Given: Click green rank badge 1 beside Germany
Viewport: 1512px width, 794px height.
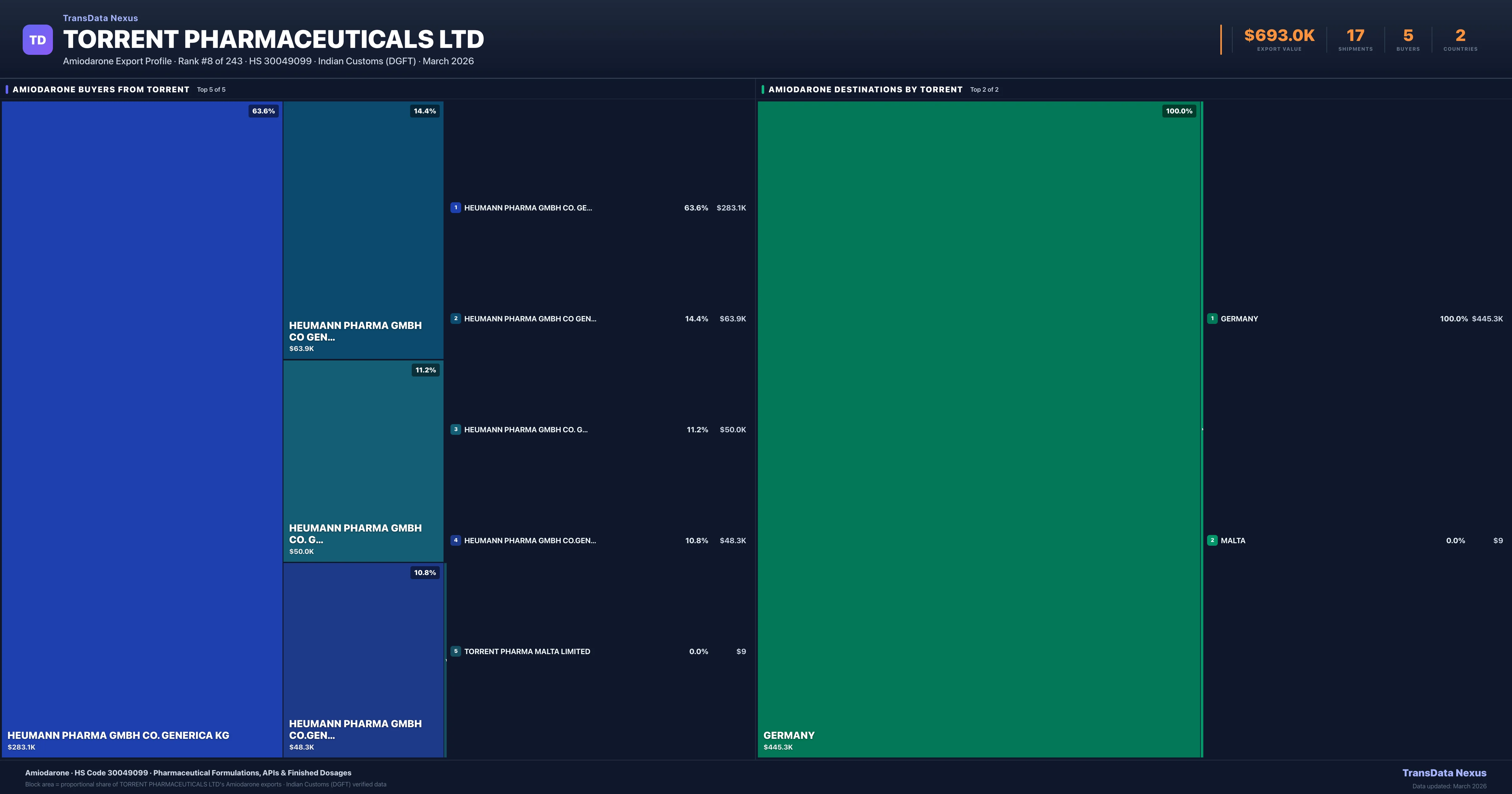Looking at the screenshot, I should click(x=1212, y=318).
